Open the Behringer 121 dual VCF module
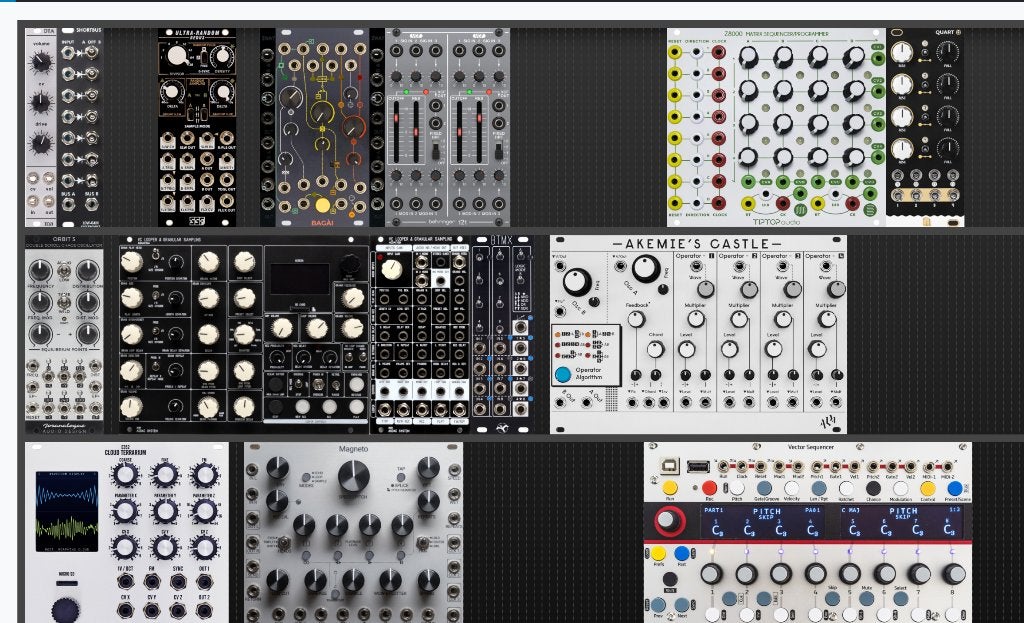 pos(447,127)
